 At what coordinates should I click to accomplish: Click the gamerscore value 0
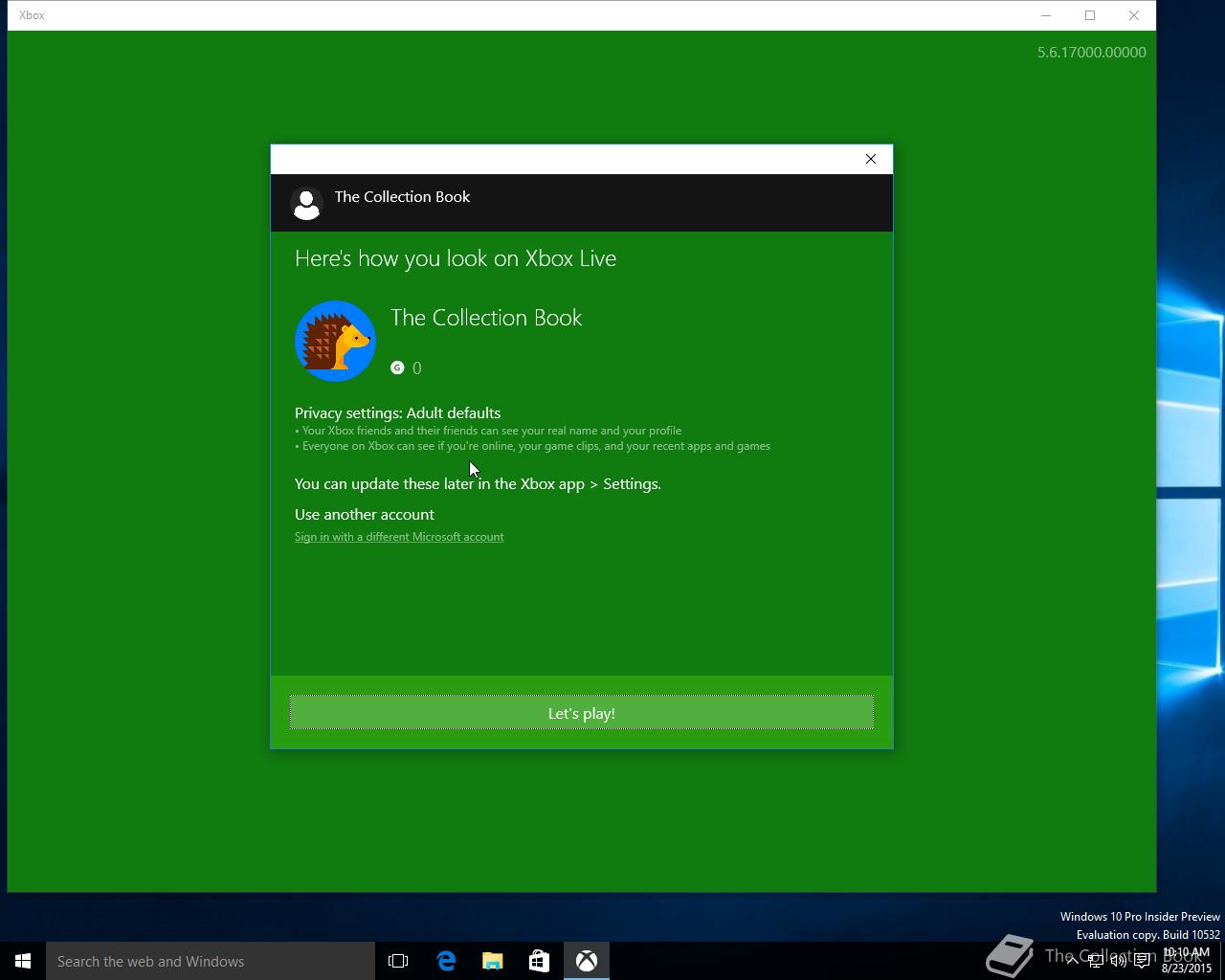416,368
